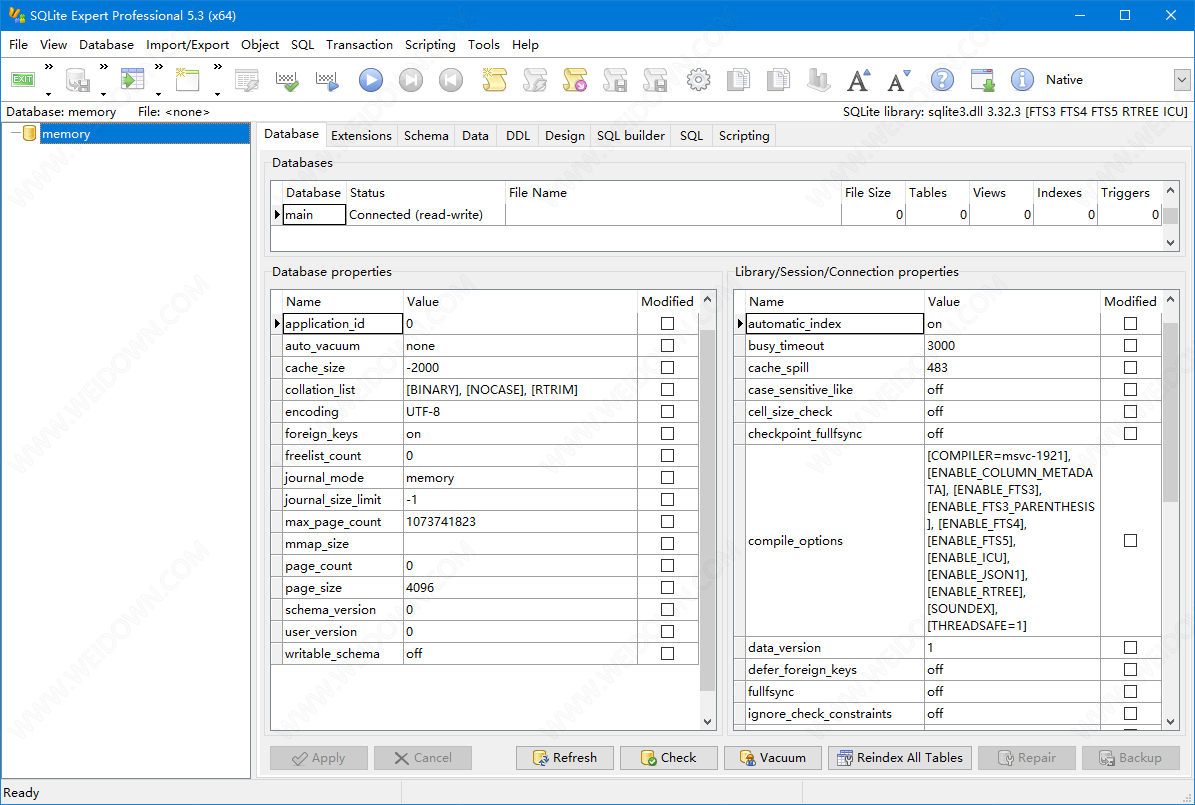Switch to the DDL tab

coord(517,136)
